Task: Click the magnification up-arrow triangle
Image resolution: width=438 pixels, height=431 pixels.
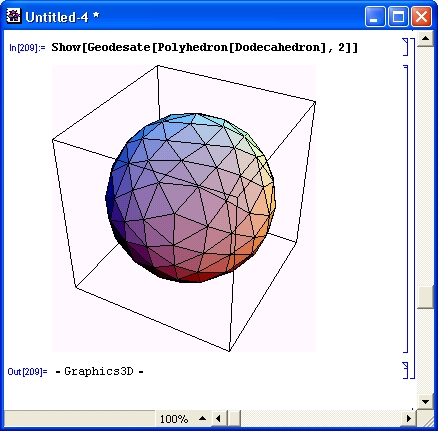Action: (202, 418)
